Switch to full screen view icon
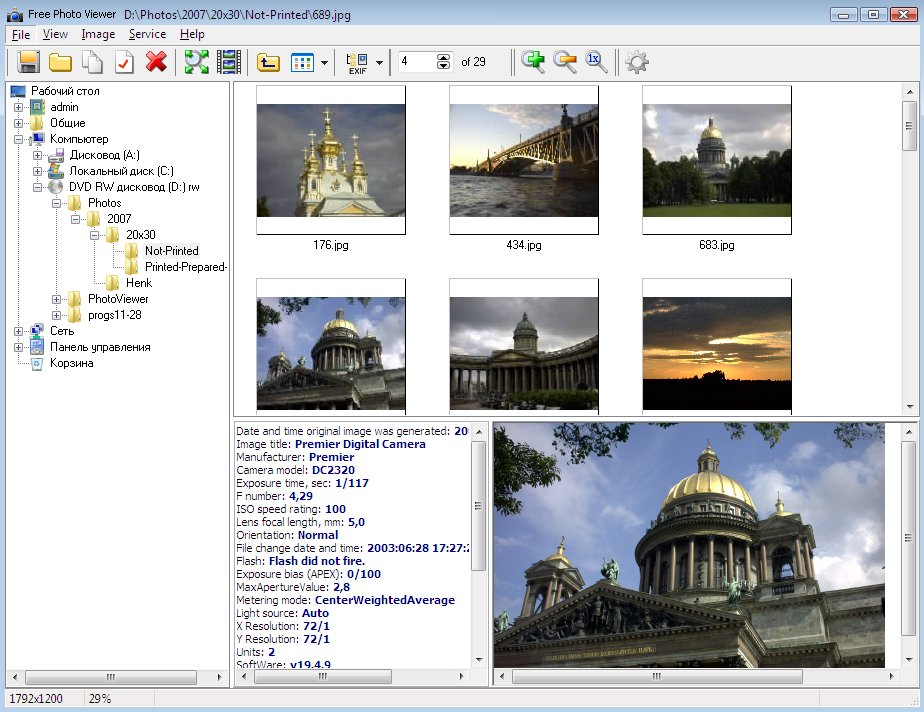 [x=197, y=62]
